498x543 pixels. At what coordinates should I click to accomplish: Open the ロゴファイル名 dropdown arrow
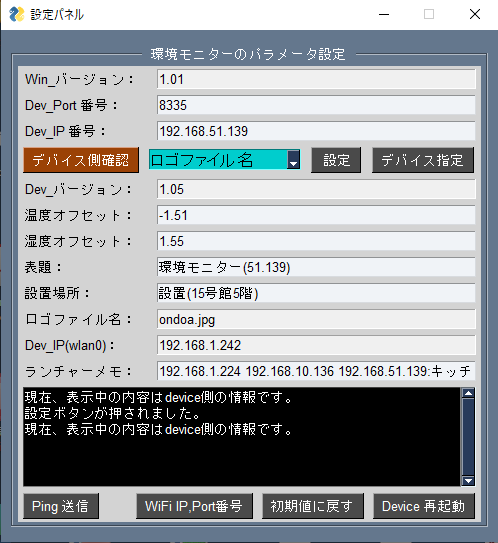[293, 160]
